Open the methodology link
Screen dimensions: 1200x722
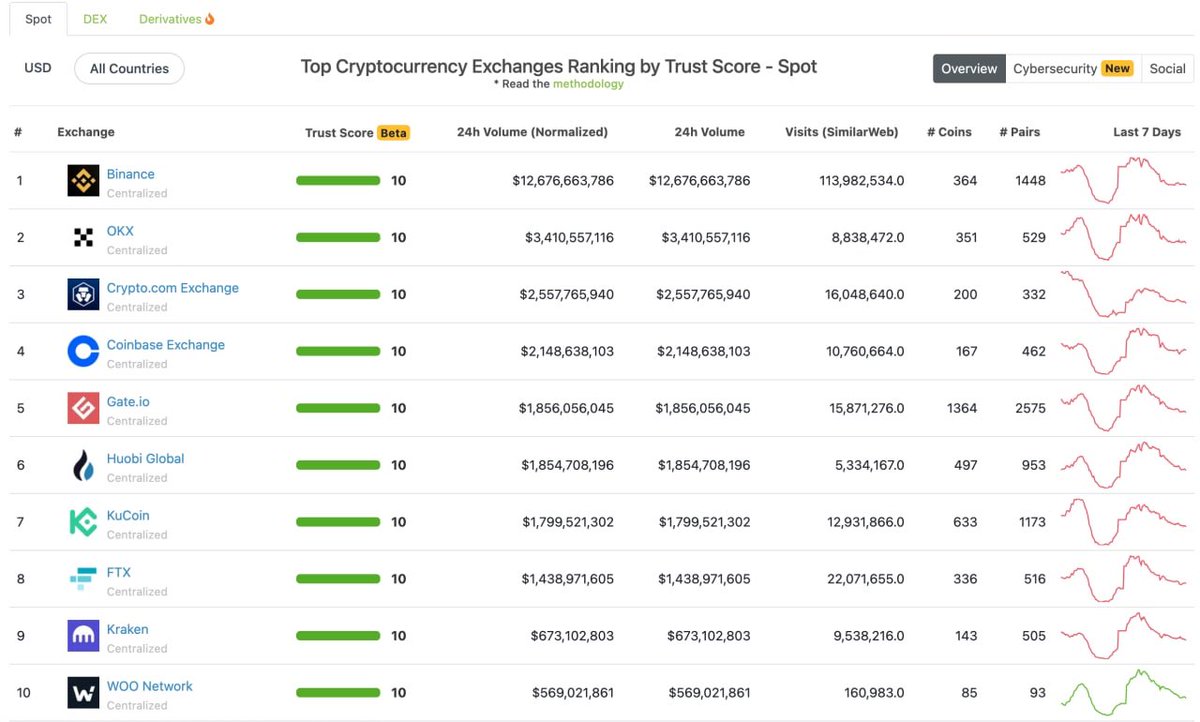coord(588,84)
